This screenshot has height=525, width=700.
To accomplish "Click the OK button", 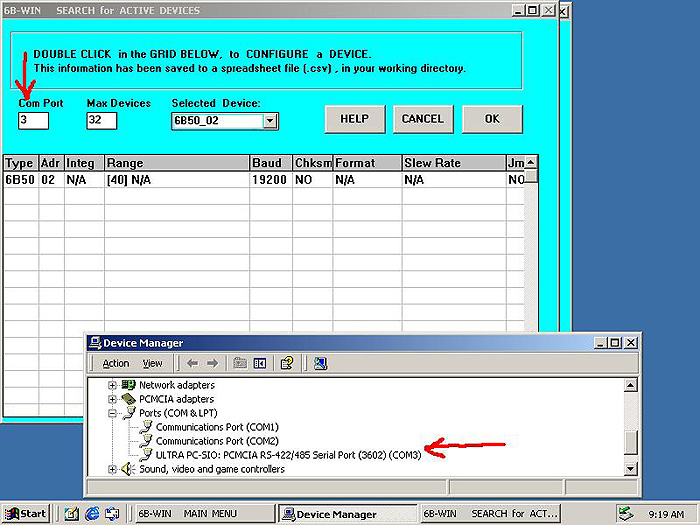I will click(x=492, y=119).
